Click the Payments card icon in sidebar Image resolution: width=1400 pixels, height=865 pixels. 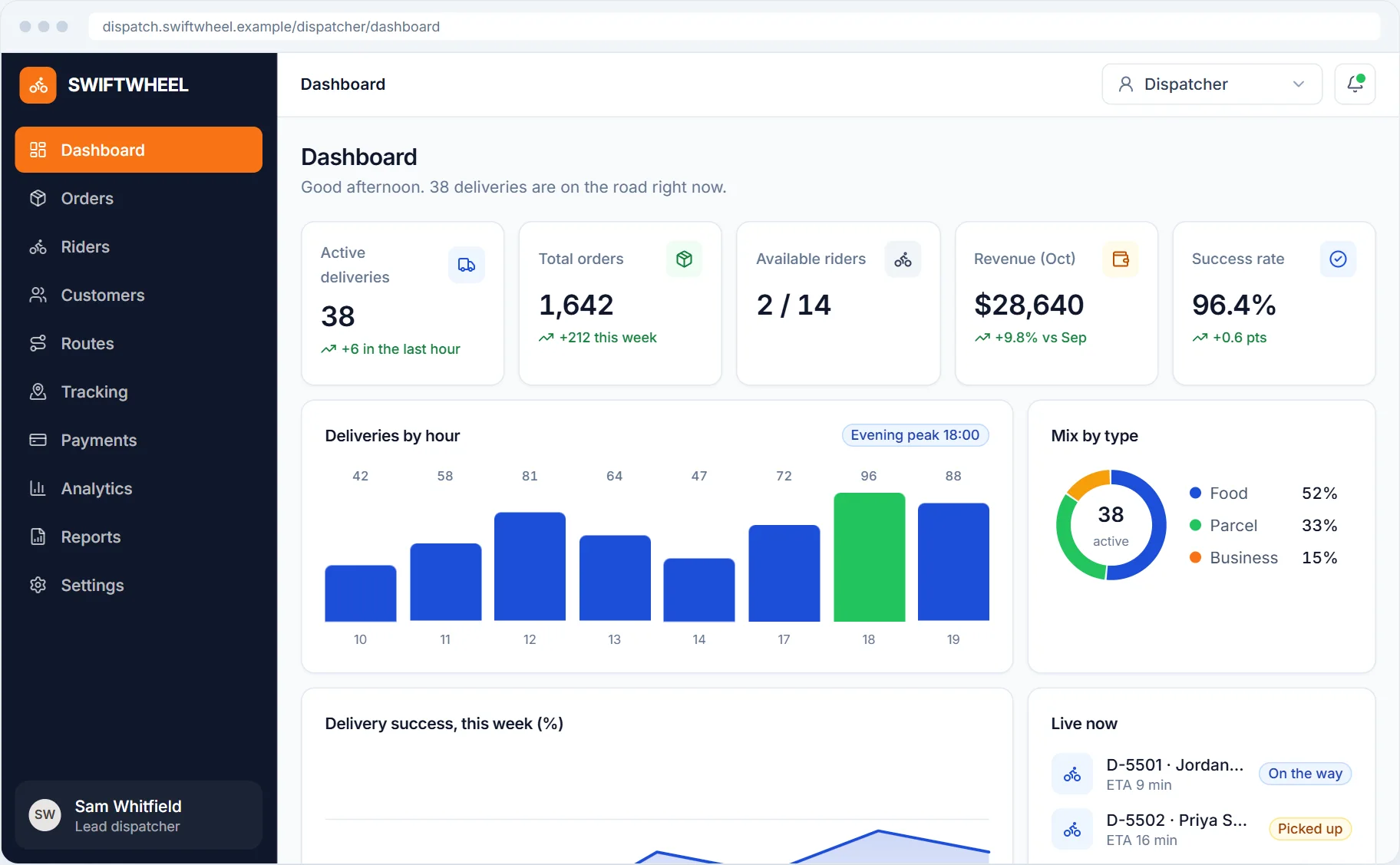coord(38,440)
